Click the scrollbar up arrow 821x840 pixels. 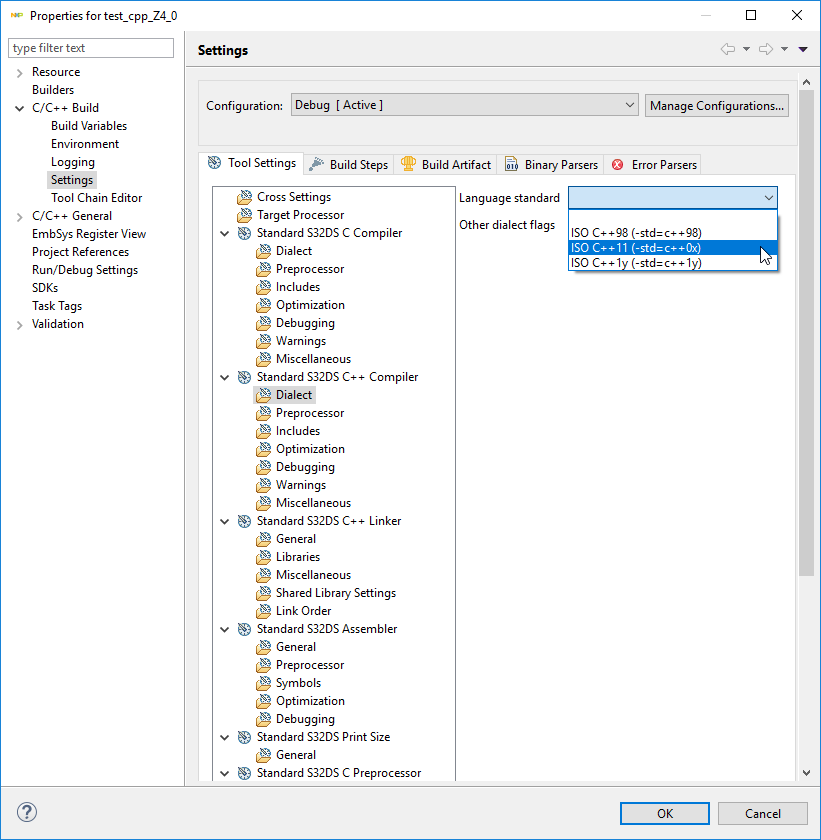[806, 82]
